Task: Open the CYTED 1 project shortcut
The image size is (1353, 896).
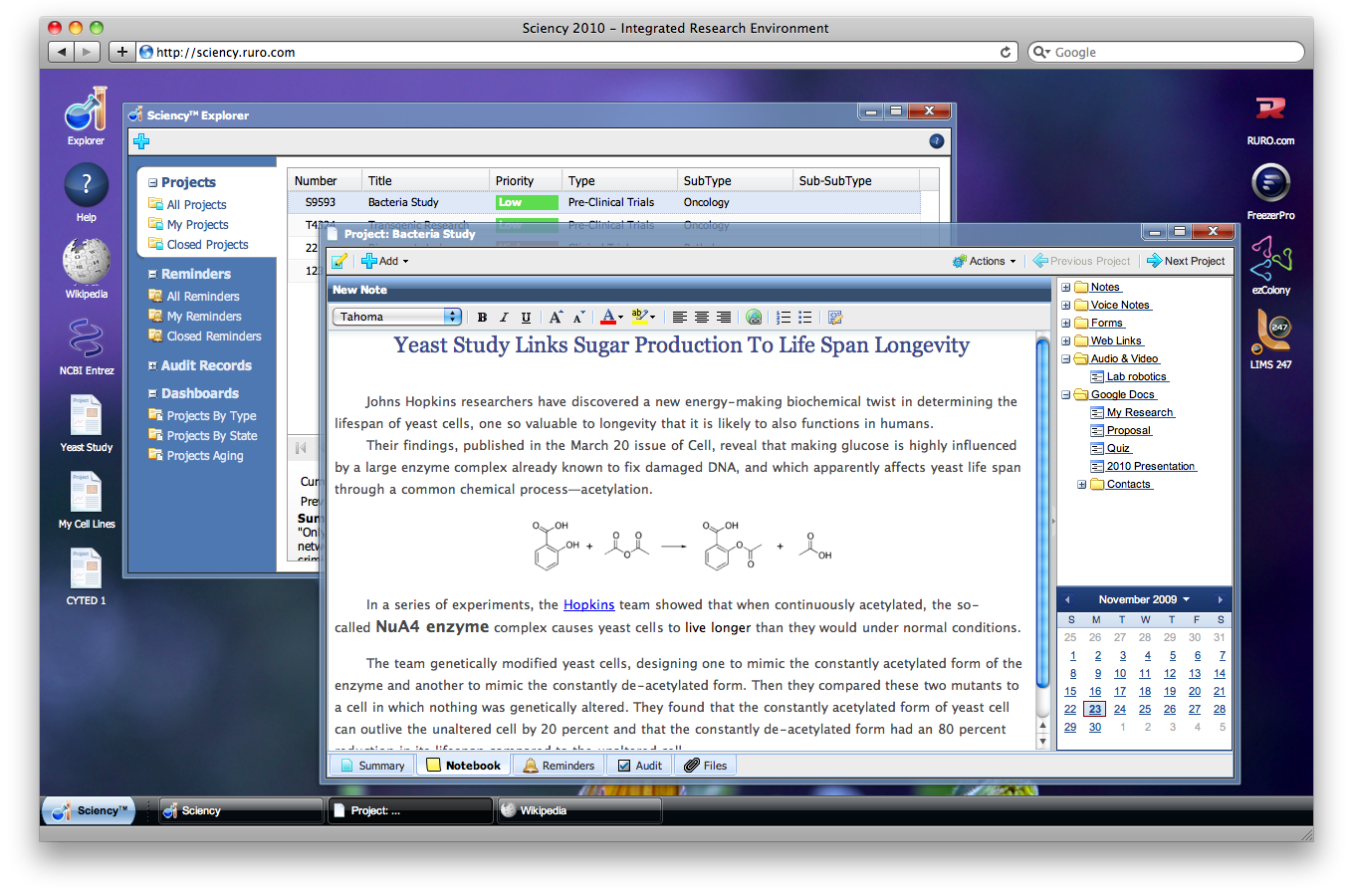Action: tap(87, 576)
